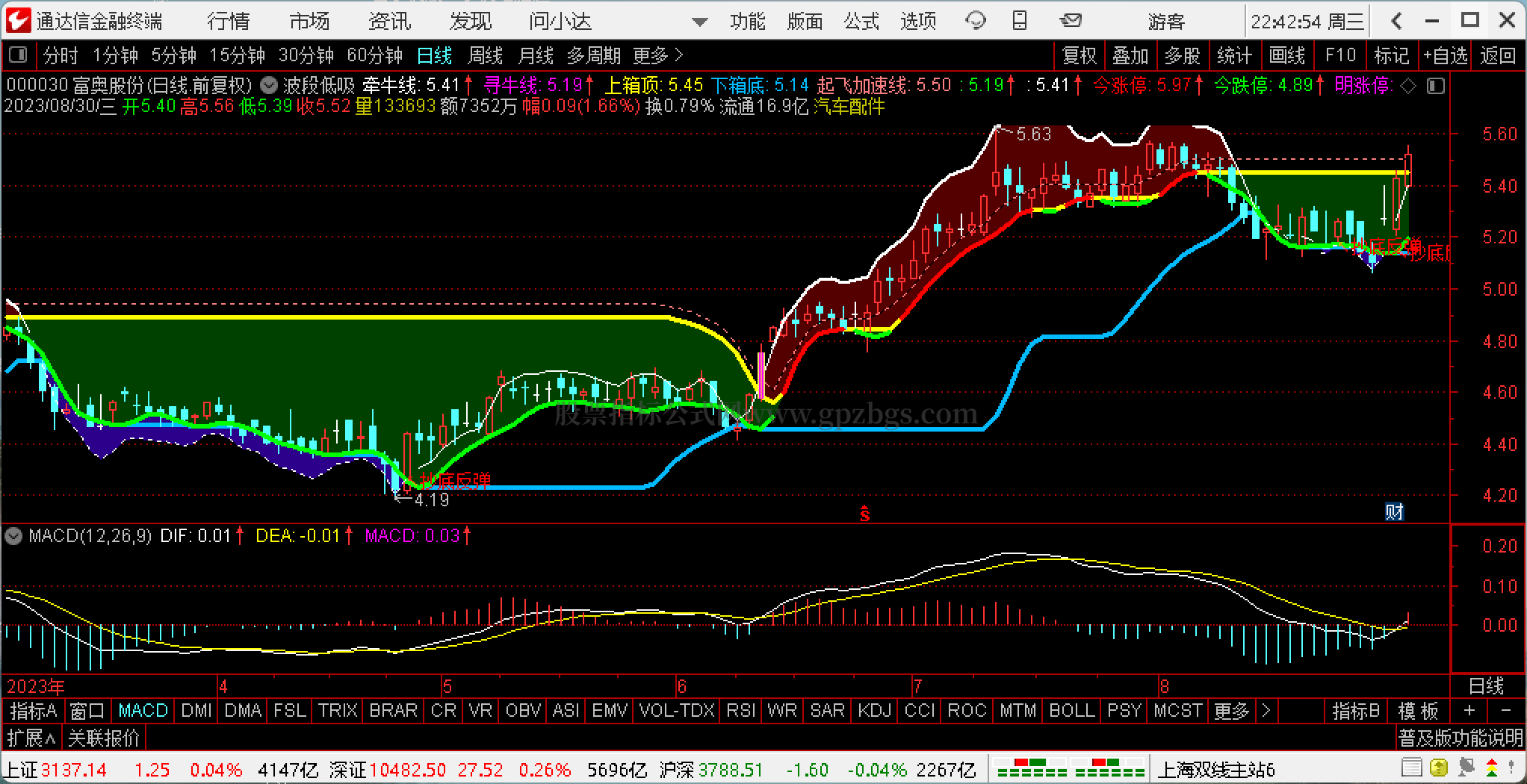Viewport: 1527px width, 784px height.
Task: Expand 更多 period options
Action: pyautogui.click(x=658, y=55)
